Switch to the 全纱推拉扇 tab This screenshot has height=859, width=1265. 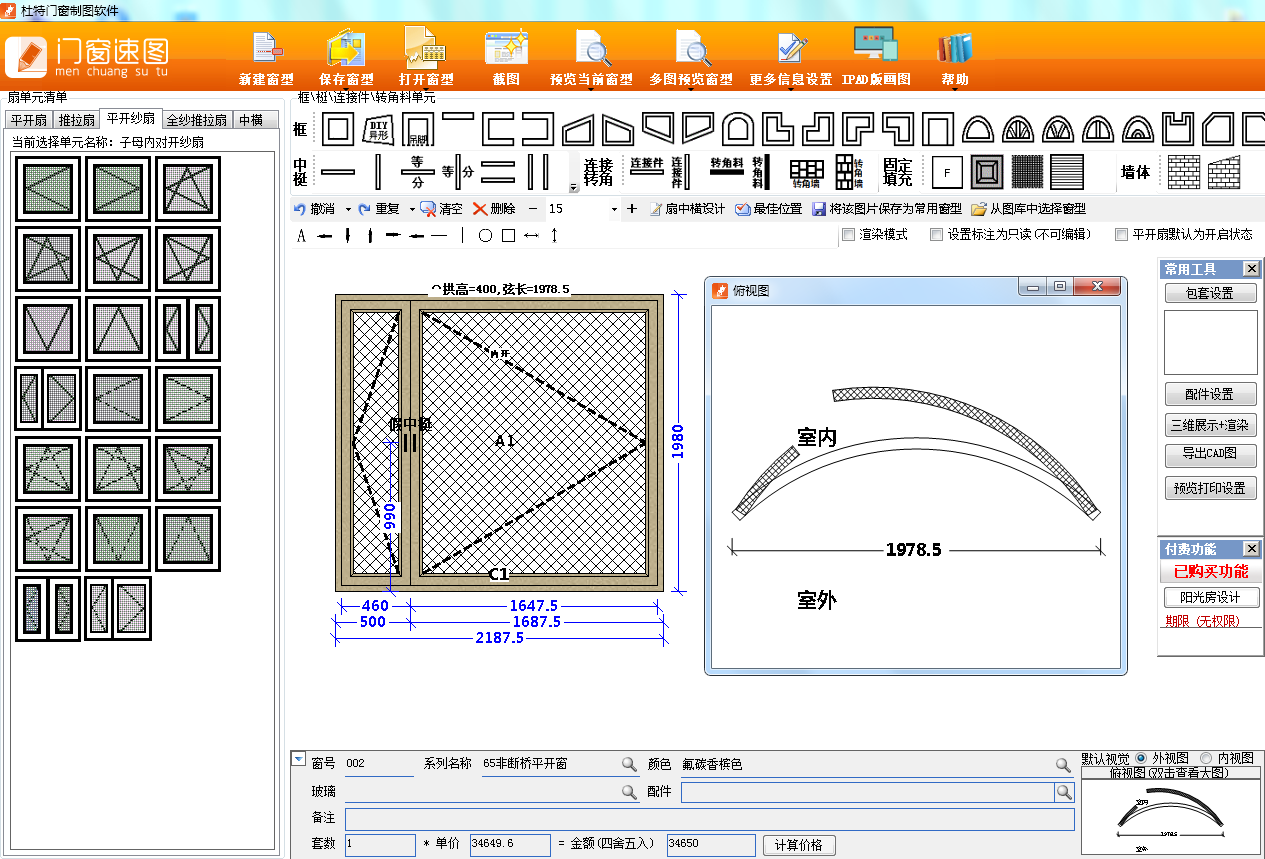(197, 120)
